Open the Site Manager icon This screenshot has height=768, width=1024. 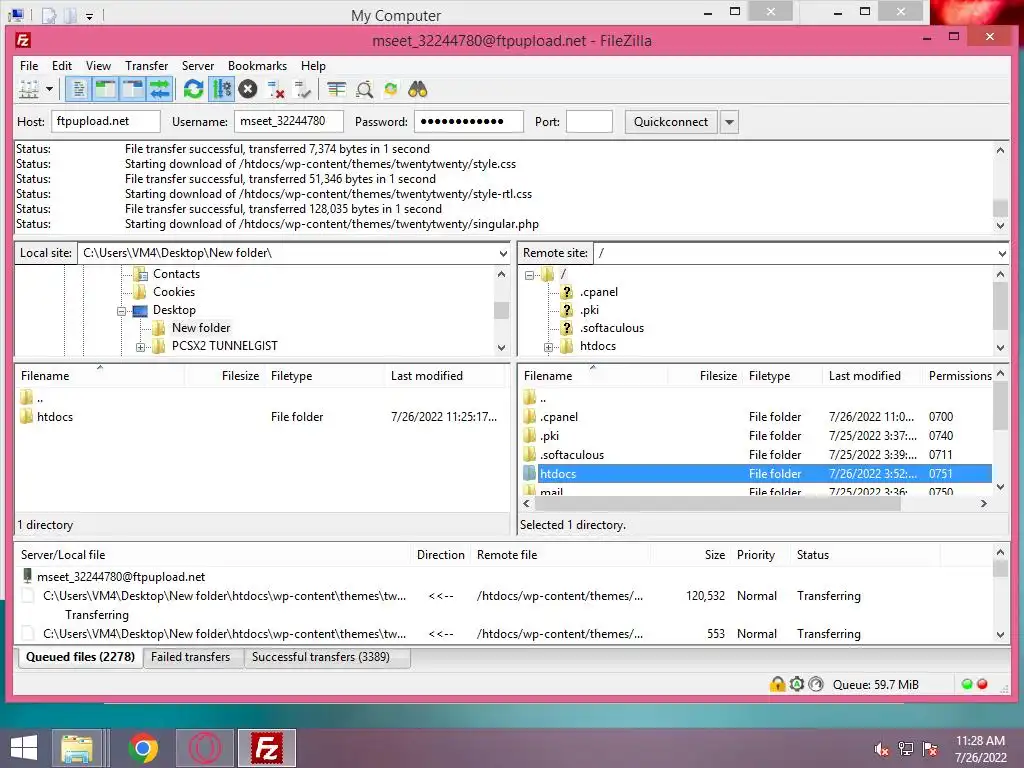[x=29, y=89]
